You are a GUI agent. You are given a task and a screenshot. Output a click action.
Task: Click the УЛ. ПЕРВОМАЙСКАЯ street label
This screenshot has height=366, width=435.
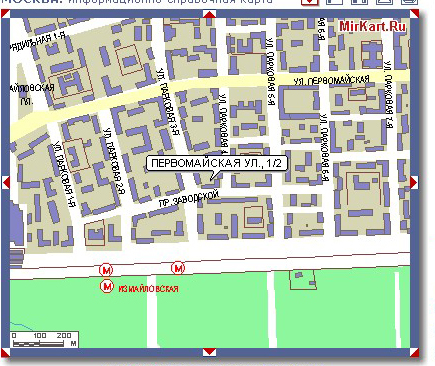[x=331, y=80]
